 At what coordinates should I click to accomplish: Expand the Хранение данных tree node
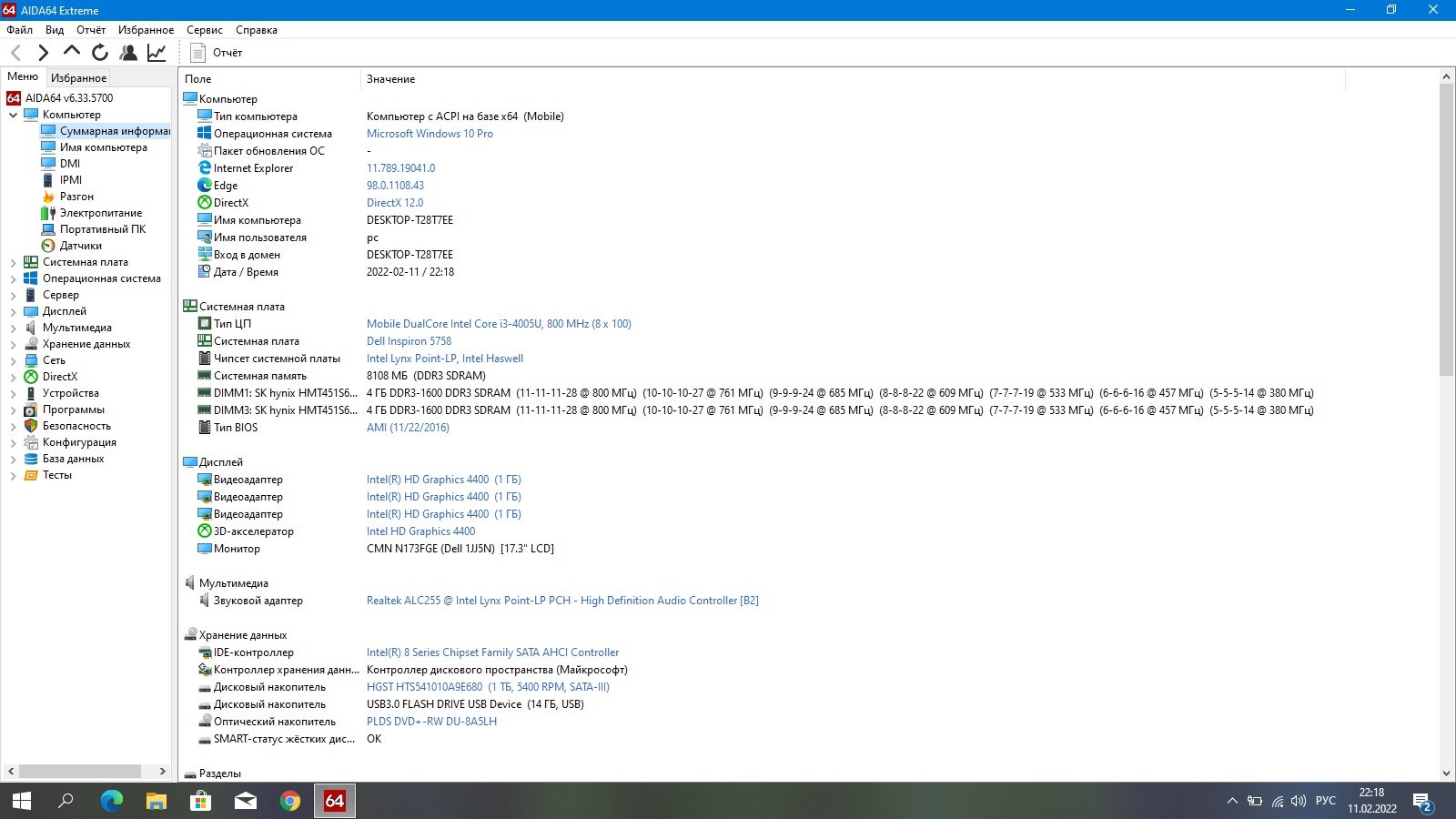click(x=13, y=344)
